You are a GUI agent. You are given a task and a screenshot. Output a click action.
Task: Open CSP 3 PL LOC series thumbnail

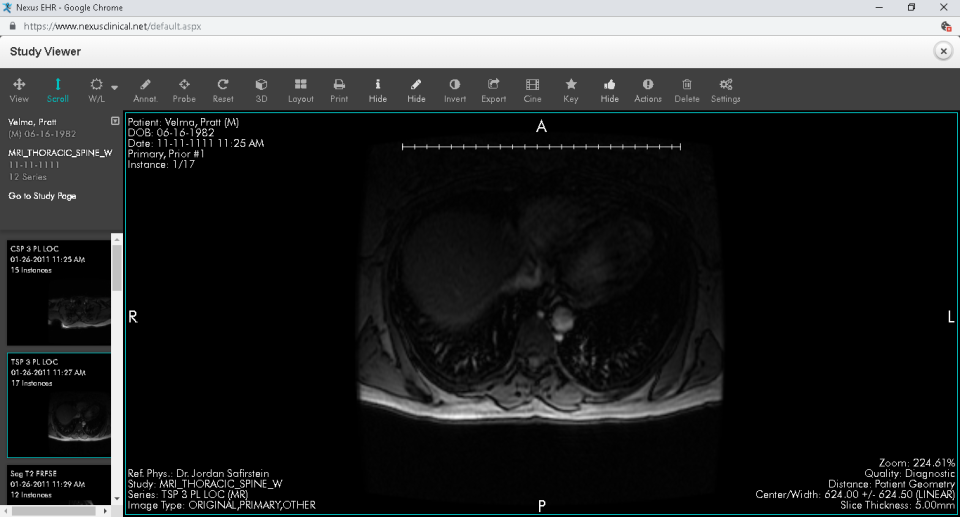[x=59, y=293]
